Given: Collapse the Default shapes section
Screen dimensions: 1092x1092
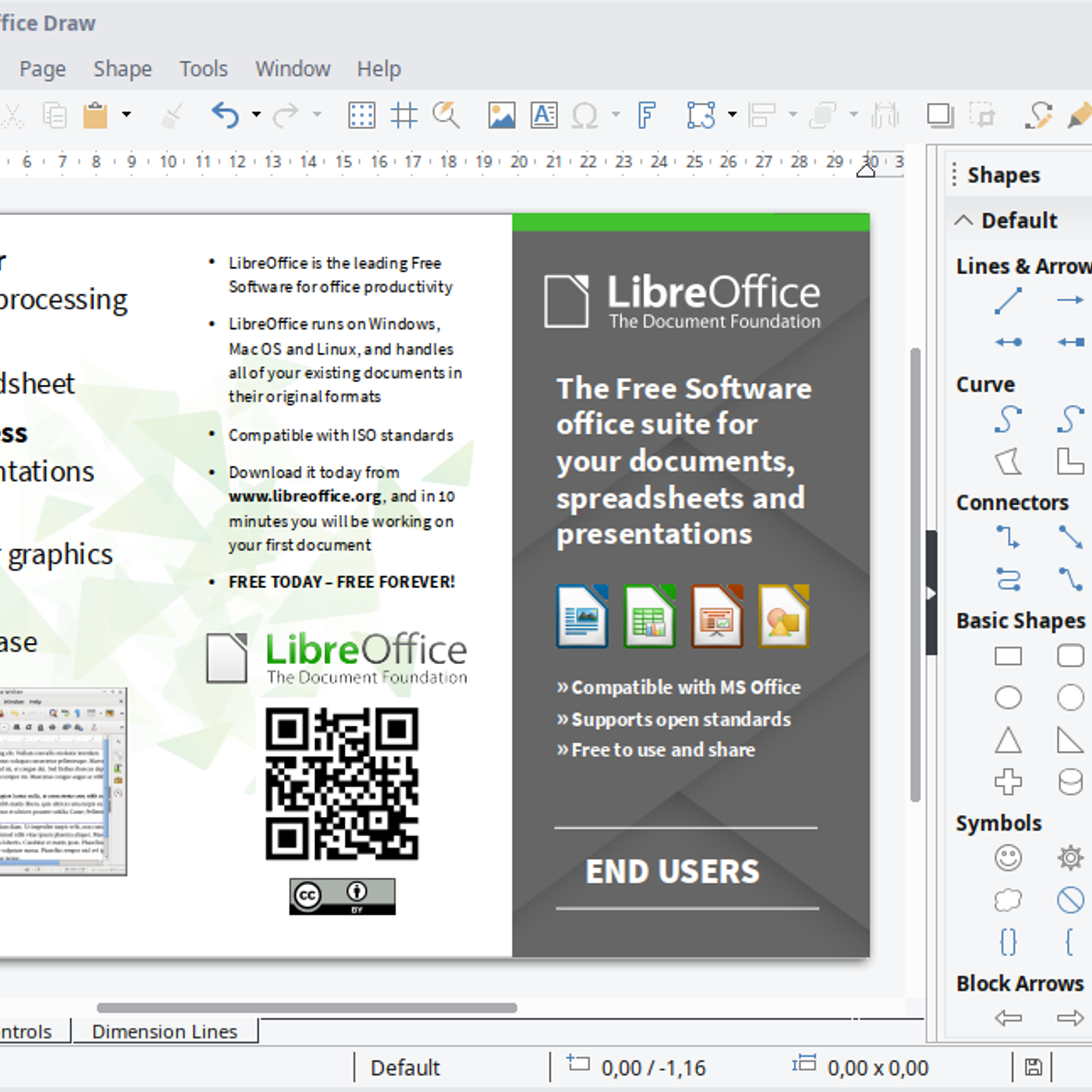Looking at the screenshot, I should [x=963, y=220].
